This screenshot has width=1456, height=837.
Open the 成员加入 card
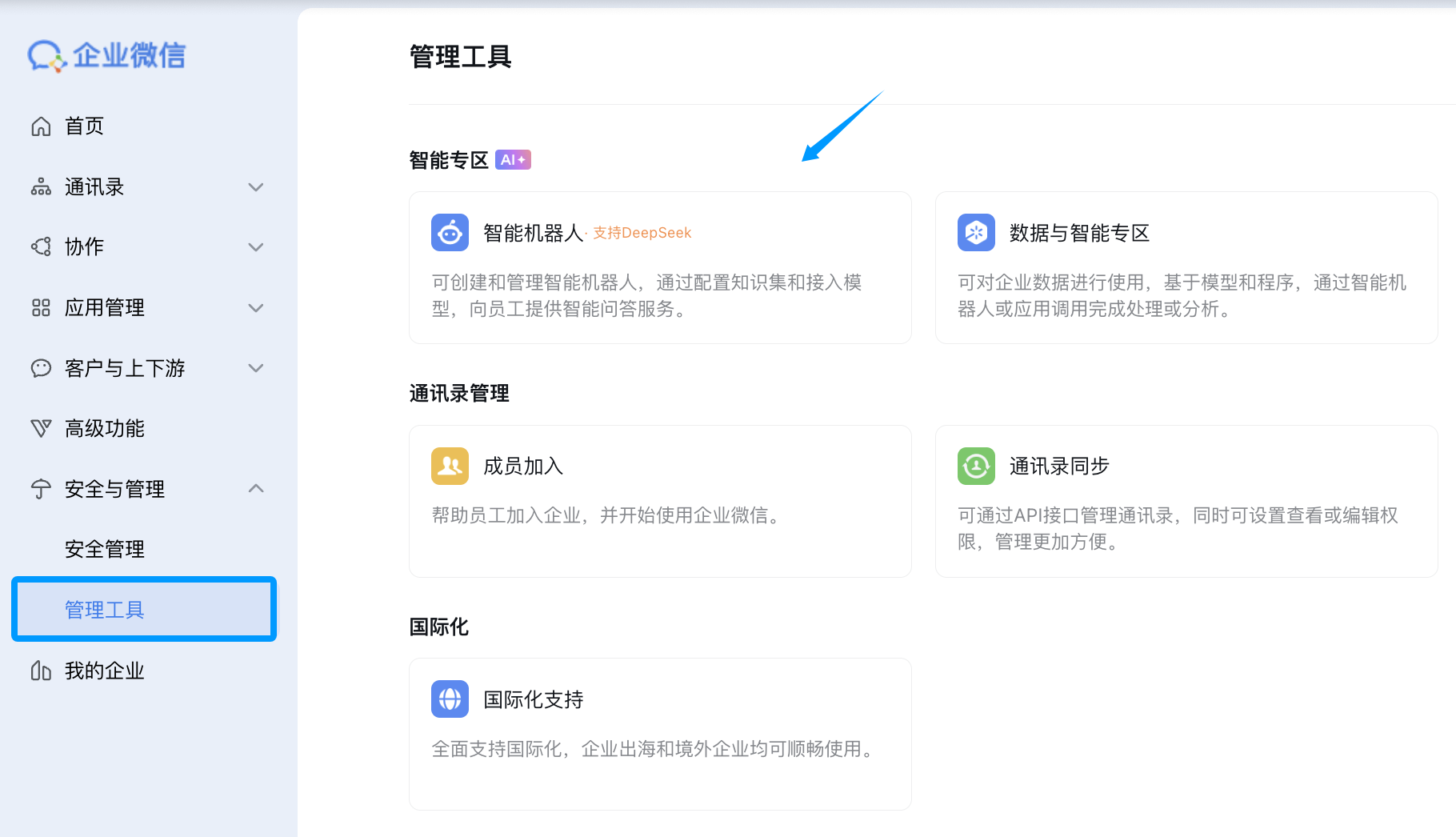coord(659,502)
